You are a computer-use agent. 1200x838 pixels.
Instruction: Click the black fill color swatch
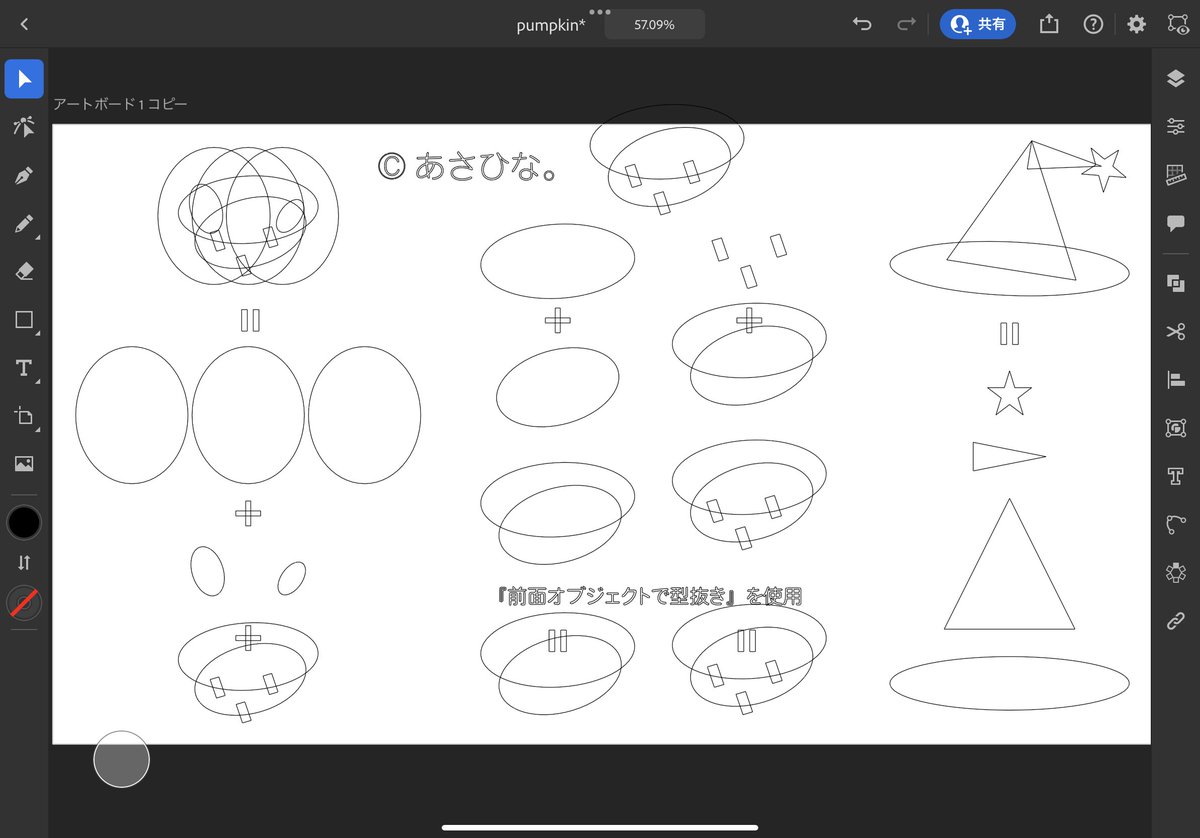24,521
